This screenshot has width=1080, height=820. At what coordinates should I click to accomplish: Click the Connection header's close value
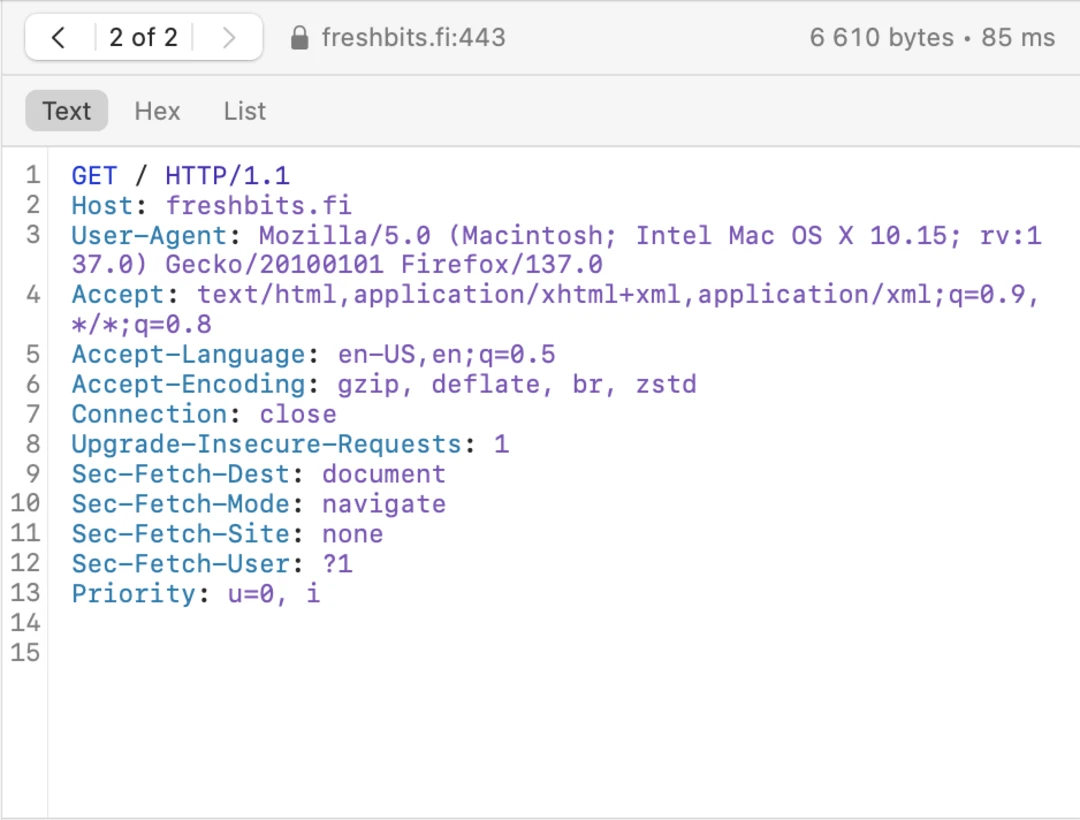tap(298, 415)
